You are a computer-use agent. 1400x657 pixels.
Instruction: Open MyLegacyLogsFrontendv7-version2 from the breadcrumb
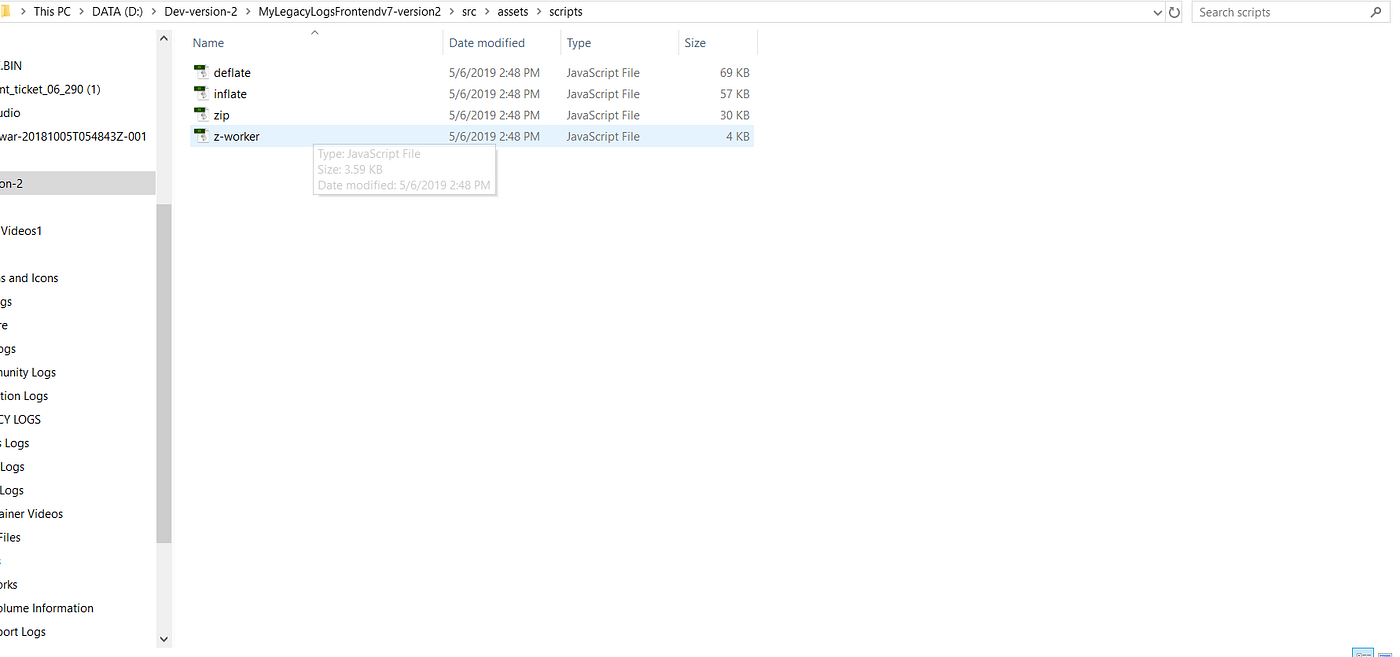pos(349,11)
